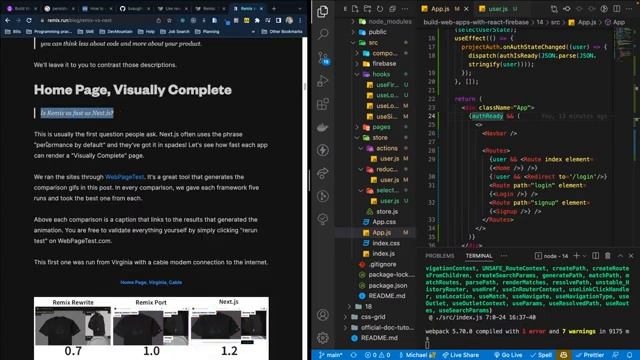Close the App.js editor tab

point(466,9)
